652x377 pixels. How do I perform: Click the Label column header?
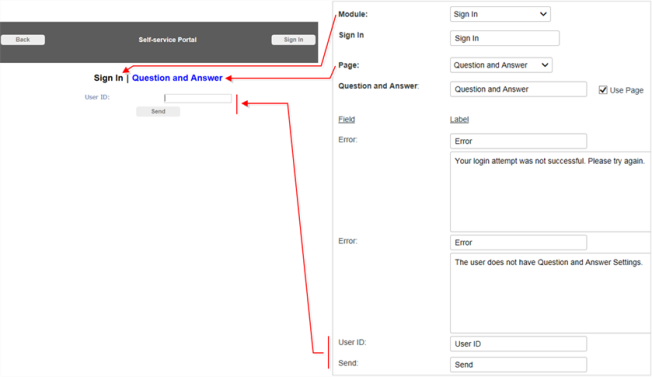459,119
